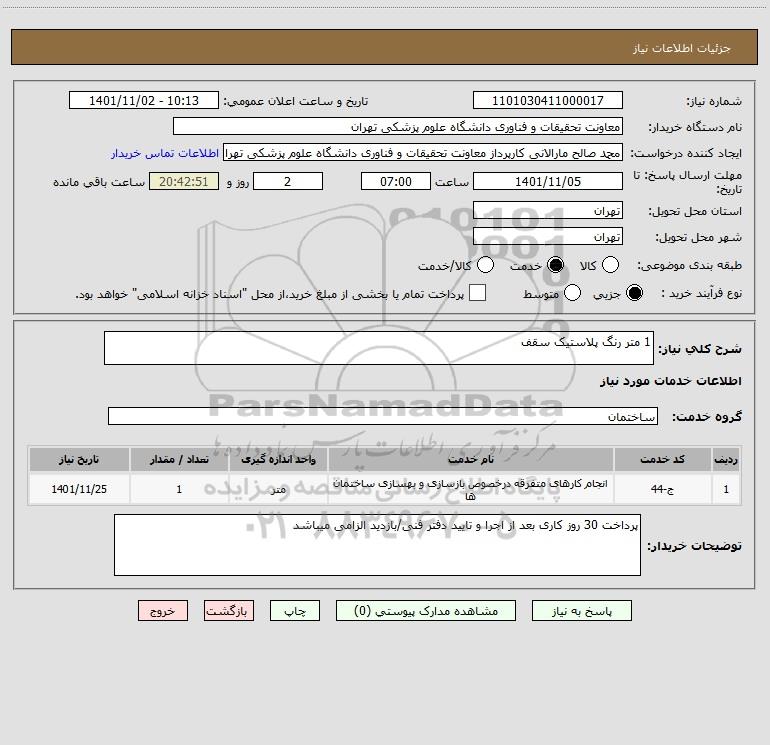Screen dimensions: 770x745
Task: Click the شرح کلی نیاز description box
Action: pos(379,348)
